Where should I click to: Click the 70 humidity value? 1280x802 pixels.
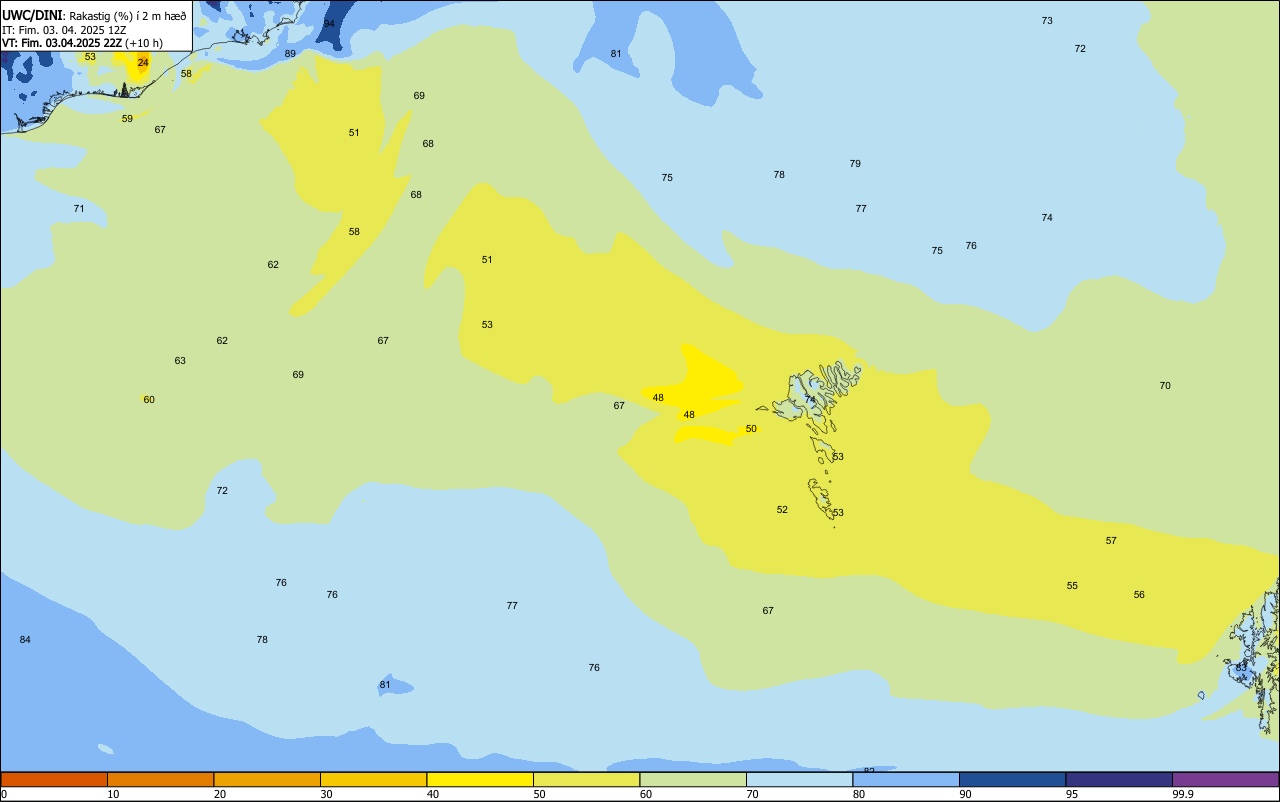pyautogui.click(x=1165, y=385)
